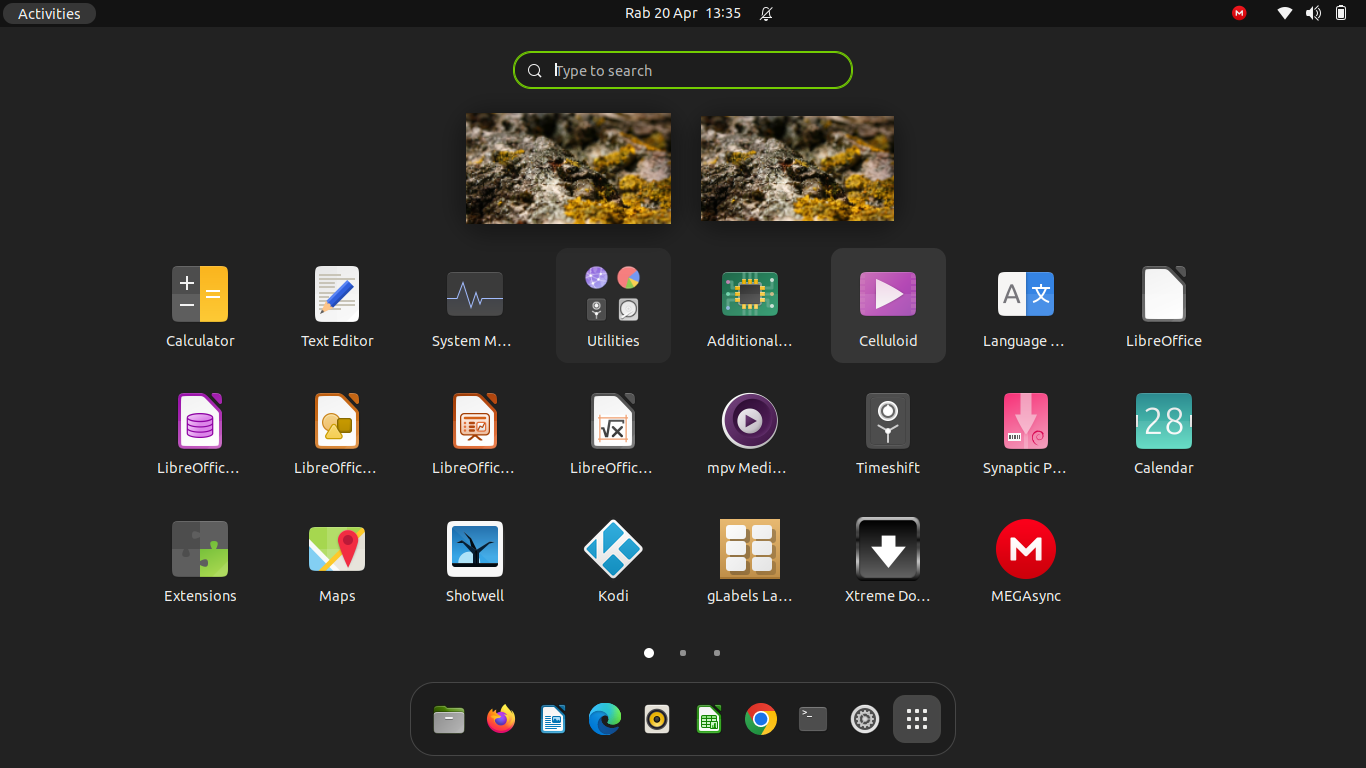The image size is (1366, 768).
Task: Launch gLabels Label Designer
Action: point(750,560)
